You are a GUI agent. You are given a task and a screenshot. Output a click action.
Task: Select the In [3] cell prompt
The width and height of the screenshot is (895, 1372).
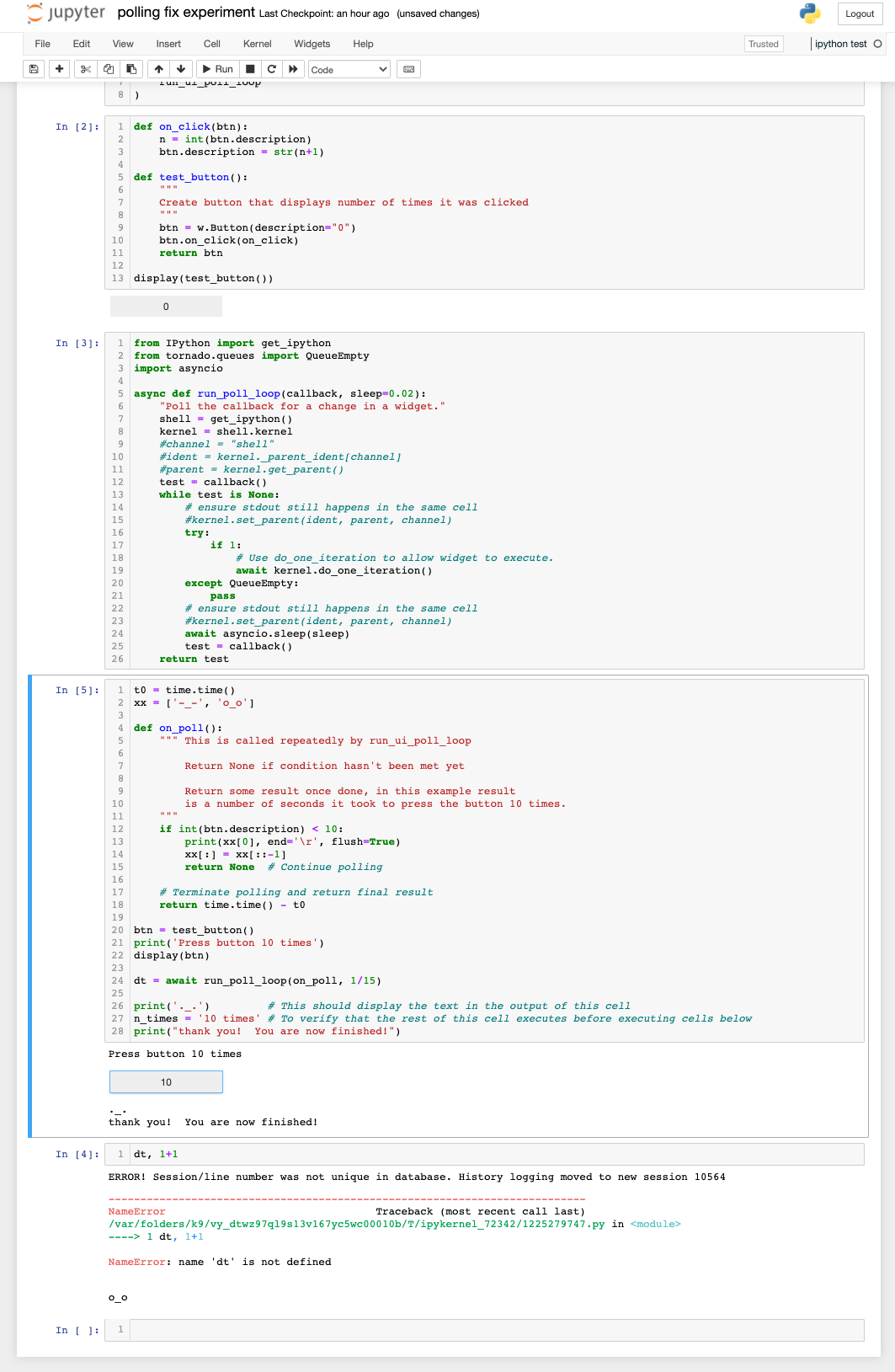[77, 344]
